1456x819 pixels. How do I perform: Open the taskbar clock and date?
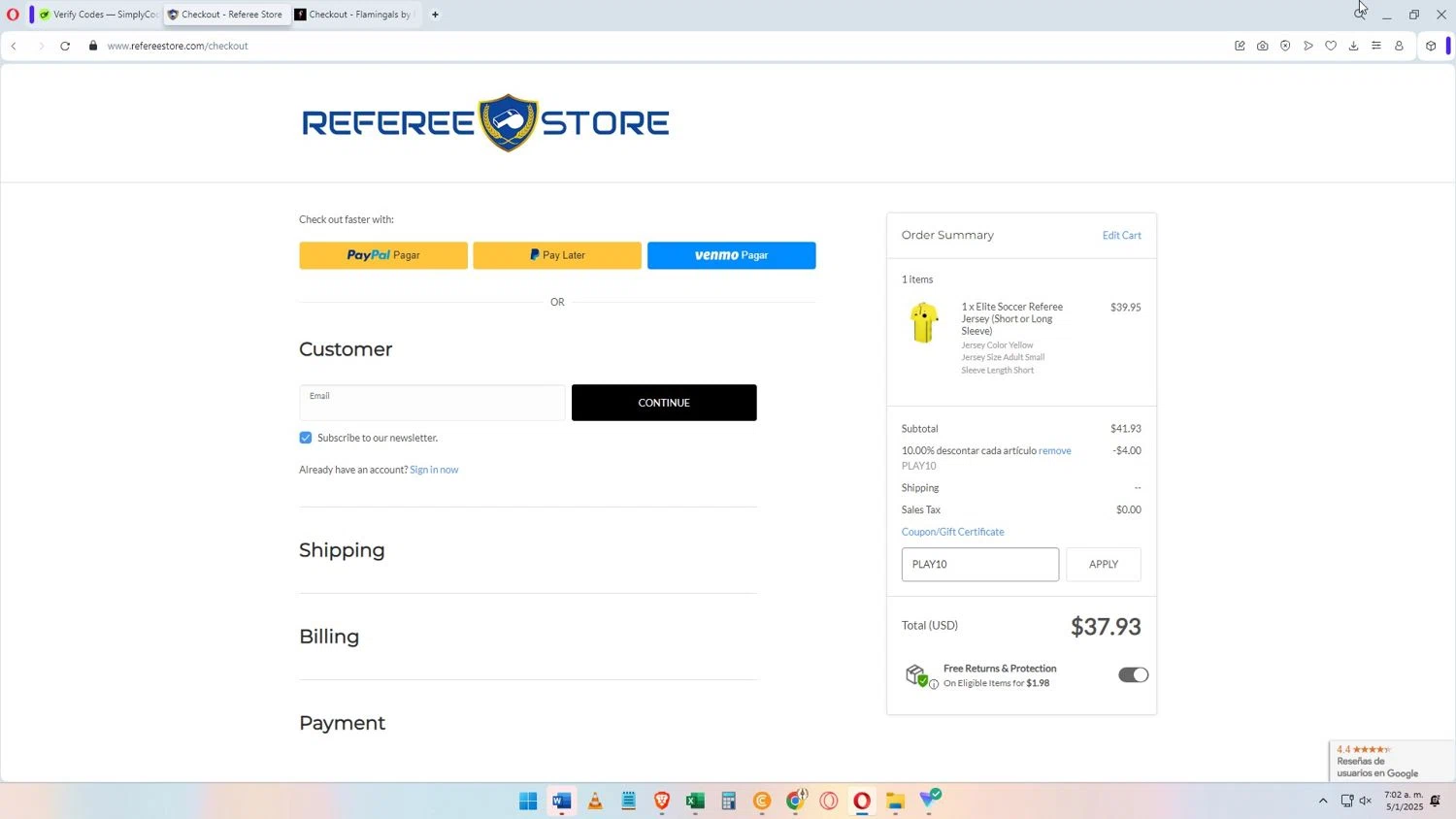click(1404, 801)
